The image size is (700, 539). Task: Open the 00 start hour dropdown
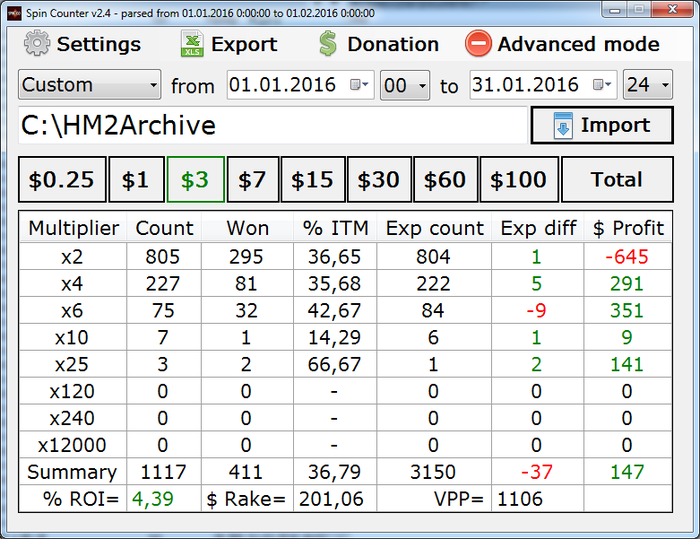click(x=405, y=85)
